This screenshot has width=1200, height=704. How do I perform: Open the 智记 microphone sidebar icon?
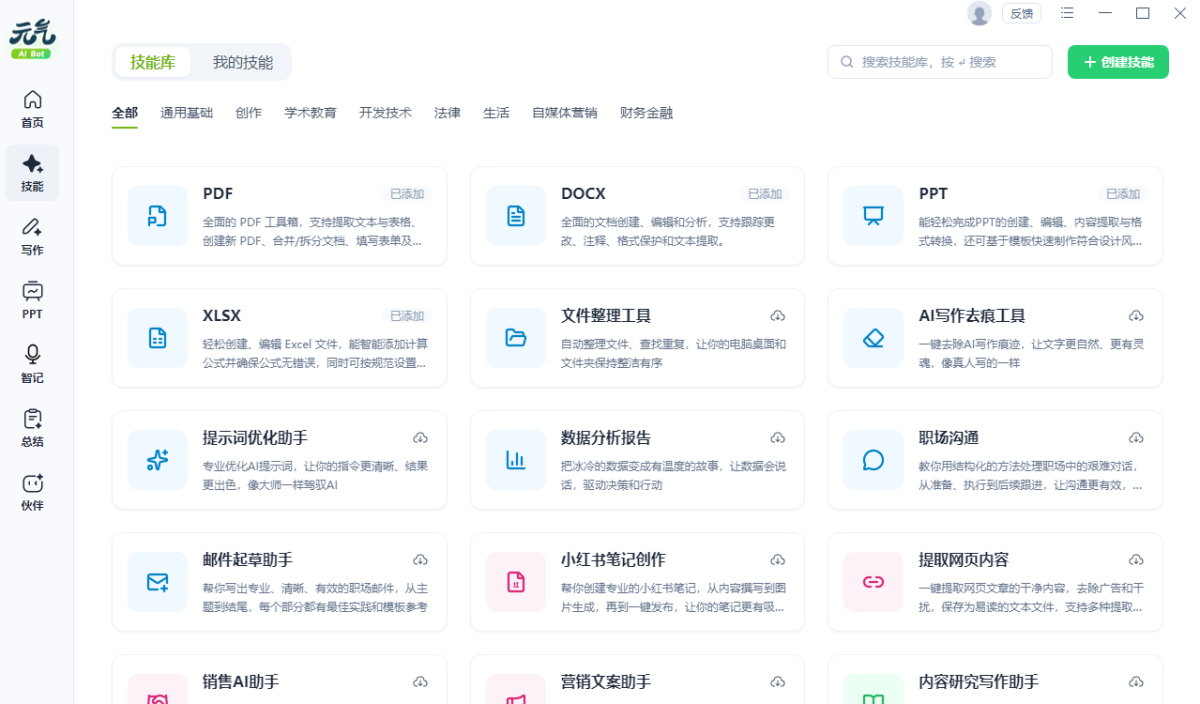click(32, 364)
